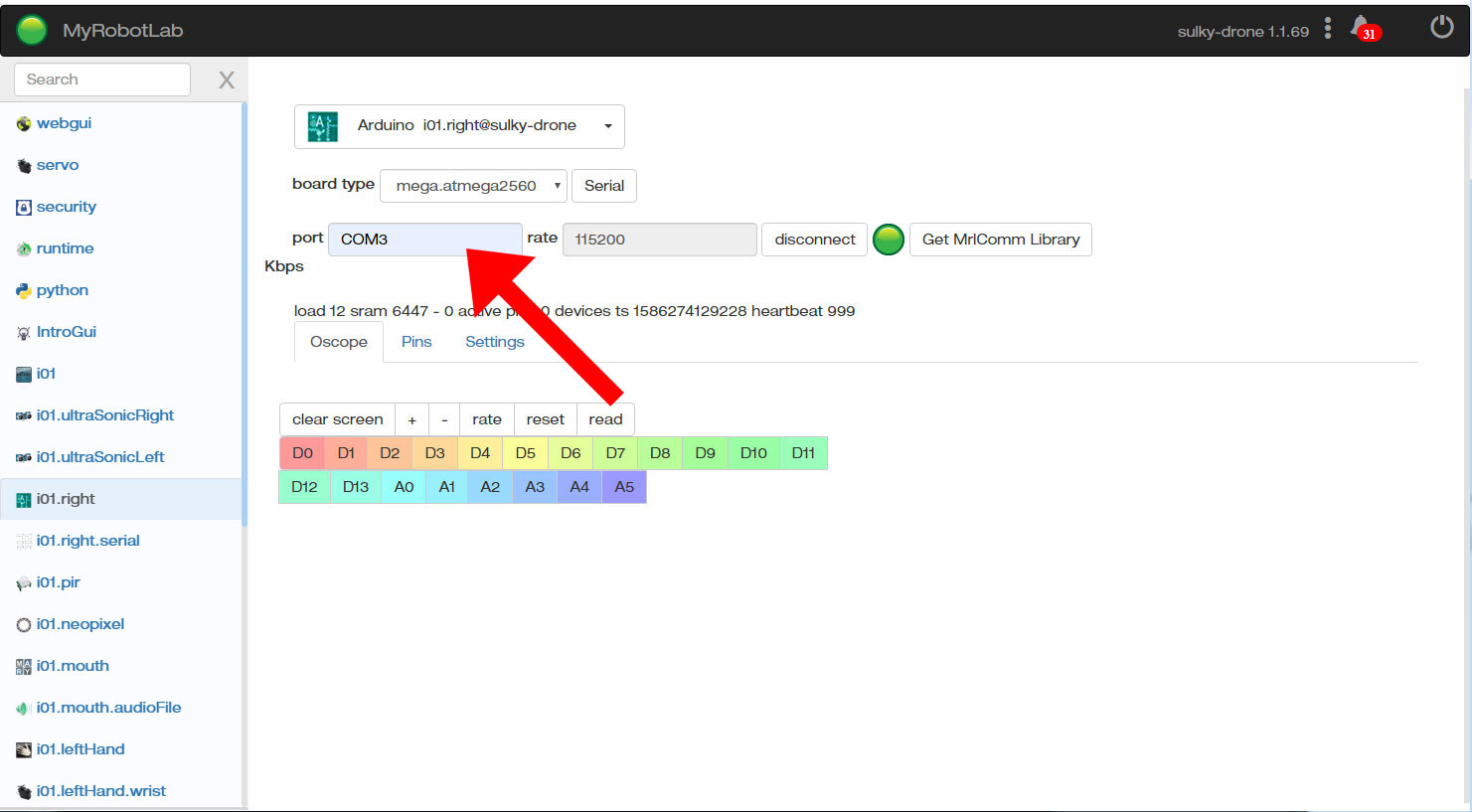Toggle the D2 pin trace
Screen dimensions: 1472x812
(390, 453)
